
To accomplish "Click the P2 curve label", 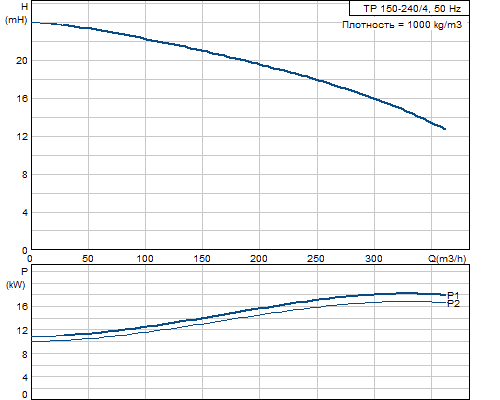I will pyautogui.click(x=453, y=304).
